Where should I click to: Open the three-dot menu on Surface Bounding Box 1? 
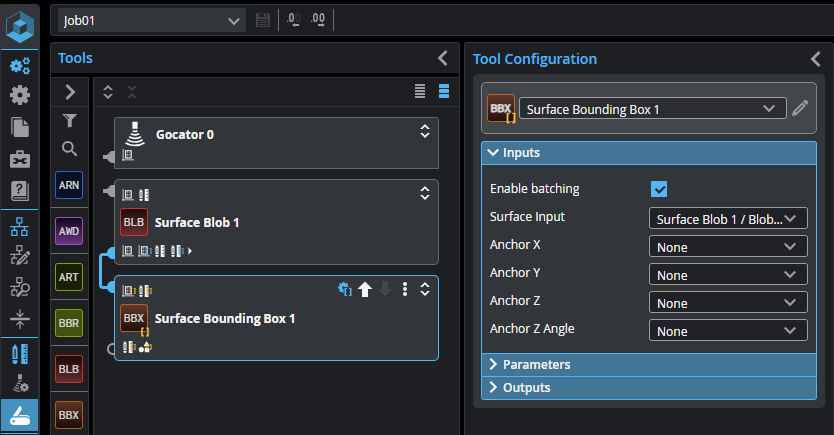[x=405, y=290]
